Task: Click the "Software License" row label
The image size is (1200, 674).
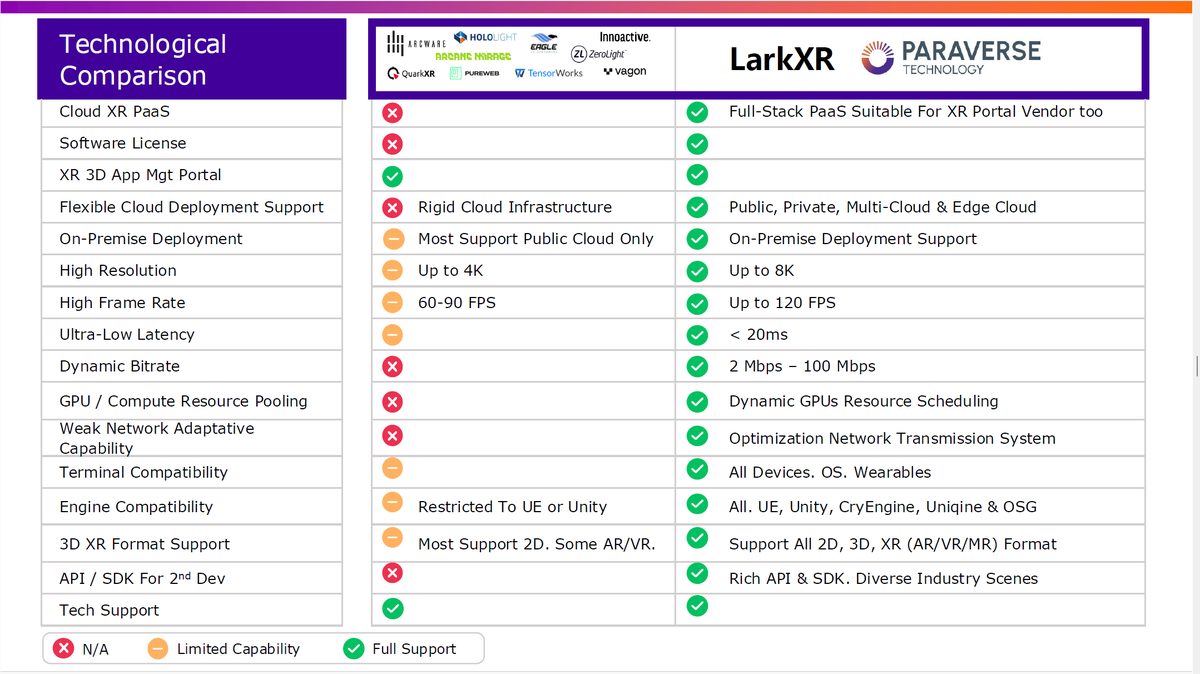Action: click(123, 144)
